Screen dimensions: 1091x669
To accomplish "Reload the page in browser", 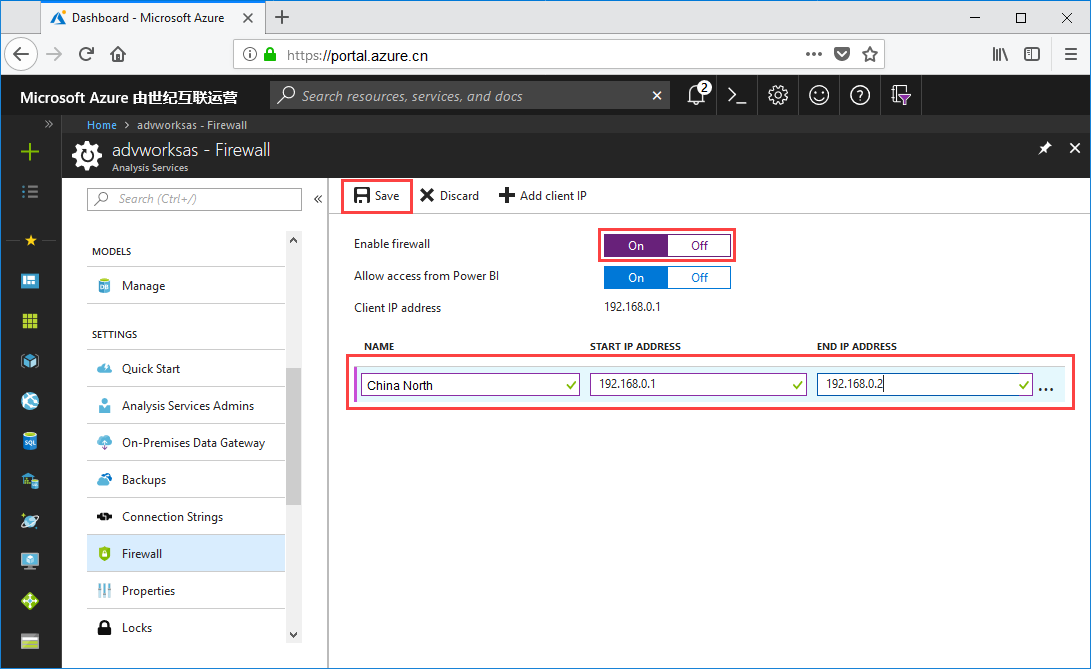I will [x=86, y=54].
